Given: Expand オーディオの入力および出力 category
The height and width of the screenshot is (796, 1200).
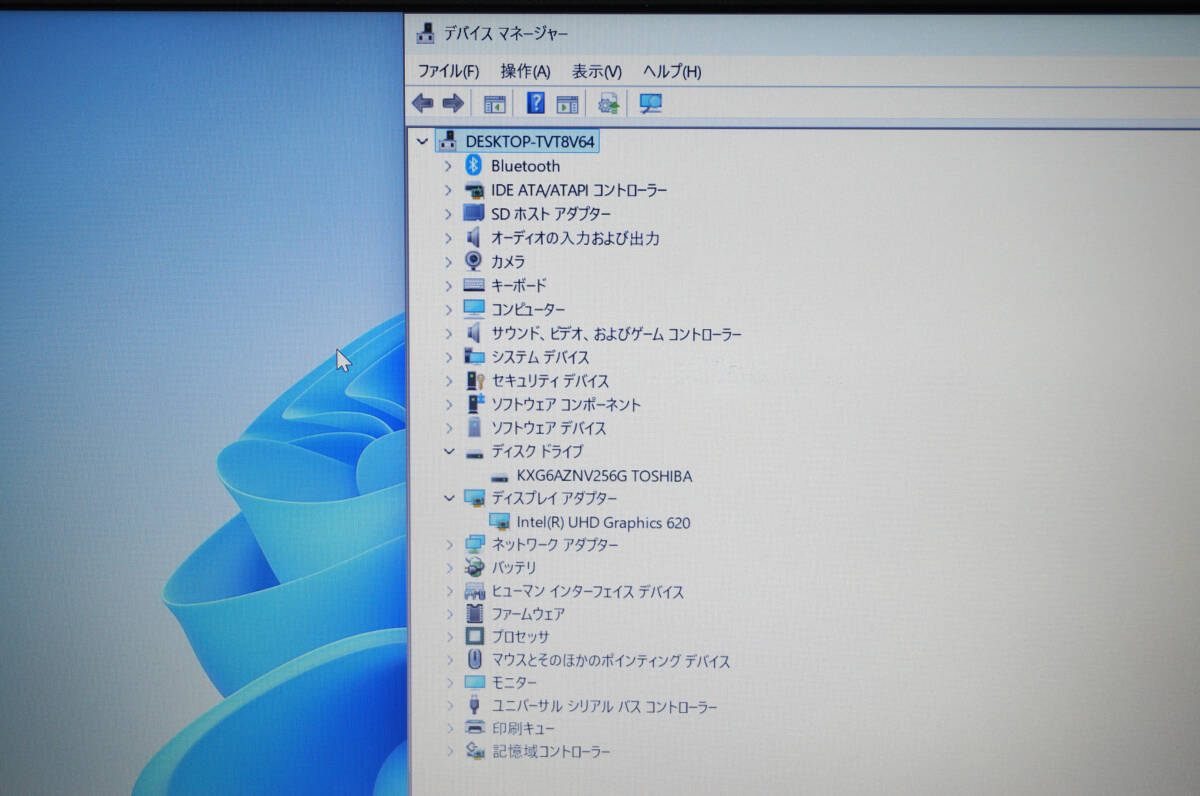Looking at the screenshot, I should (x=448, y=238).
